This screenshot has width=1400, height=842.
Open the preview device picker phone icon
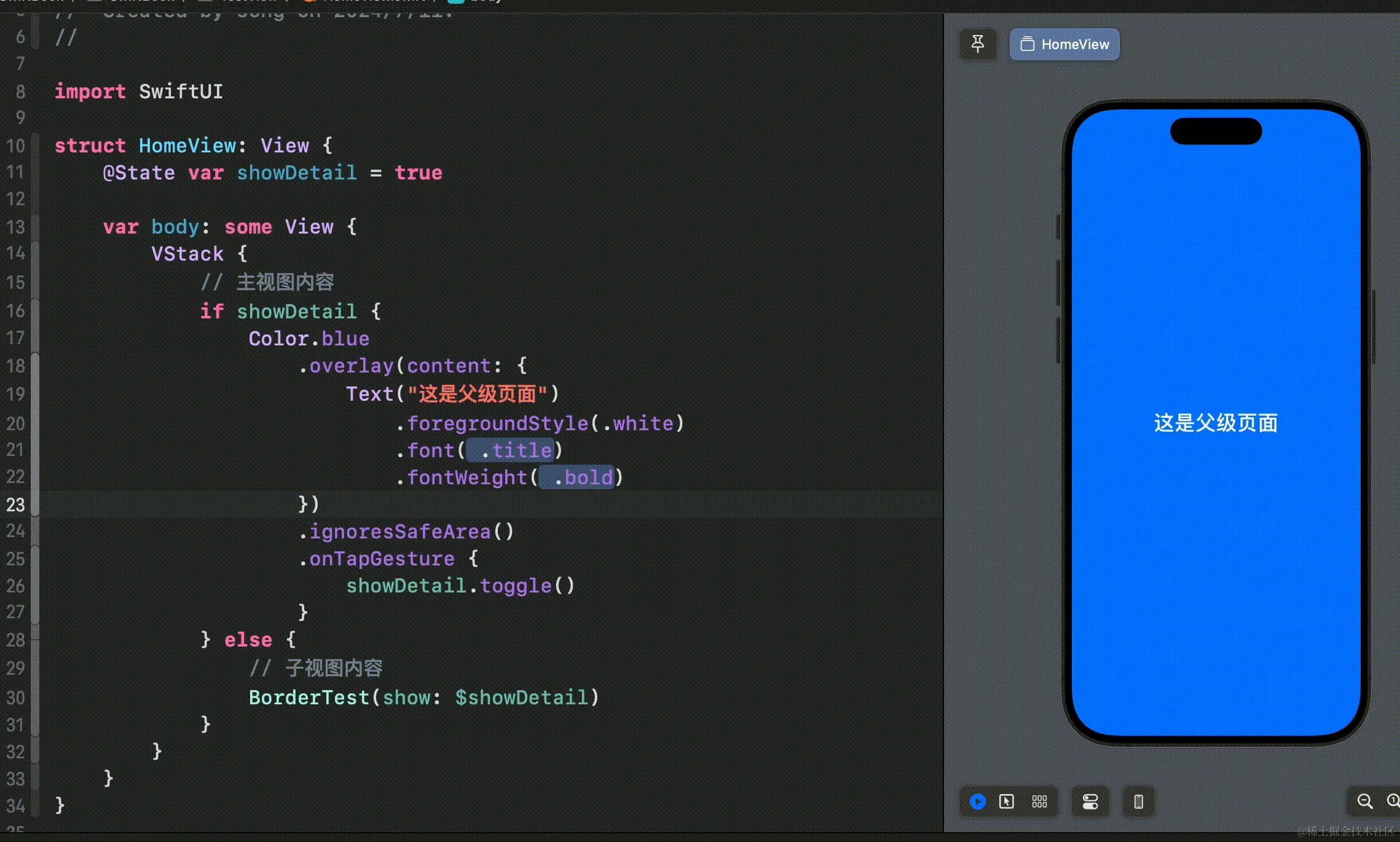point(1138,801)
